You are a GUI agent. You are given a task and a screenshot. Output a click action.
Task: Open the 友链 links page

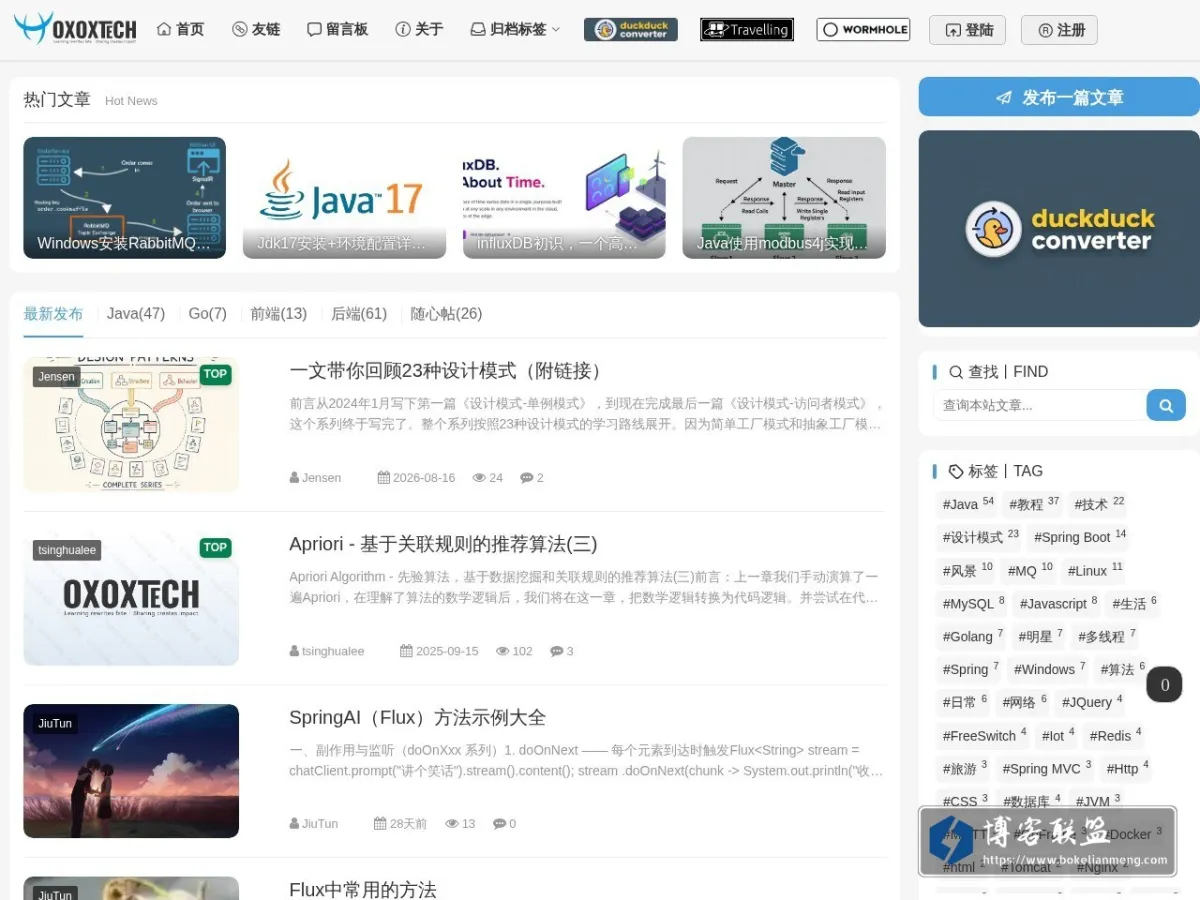(256, 30)
